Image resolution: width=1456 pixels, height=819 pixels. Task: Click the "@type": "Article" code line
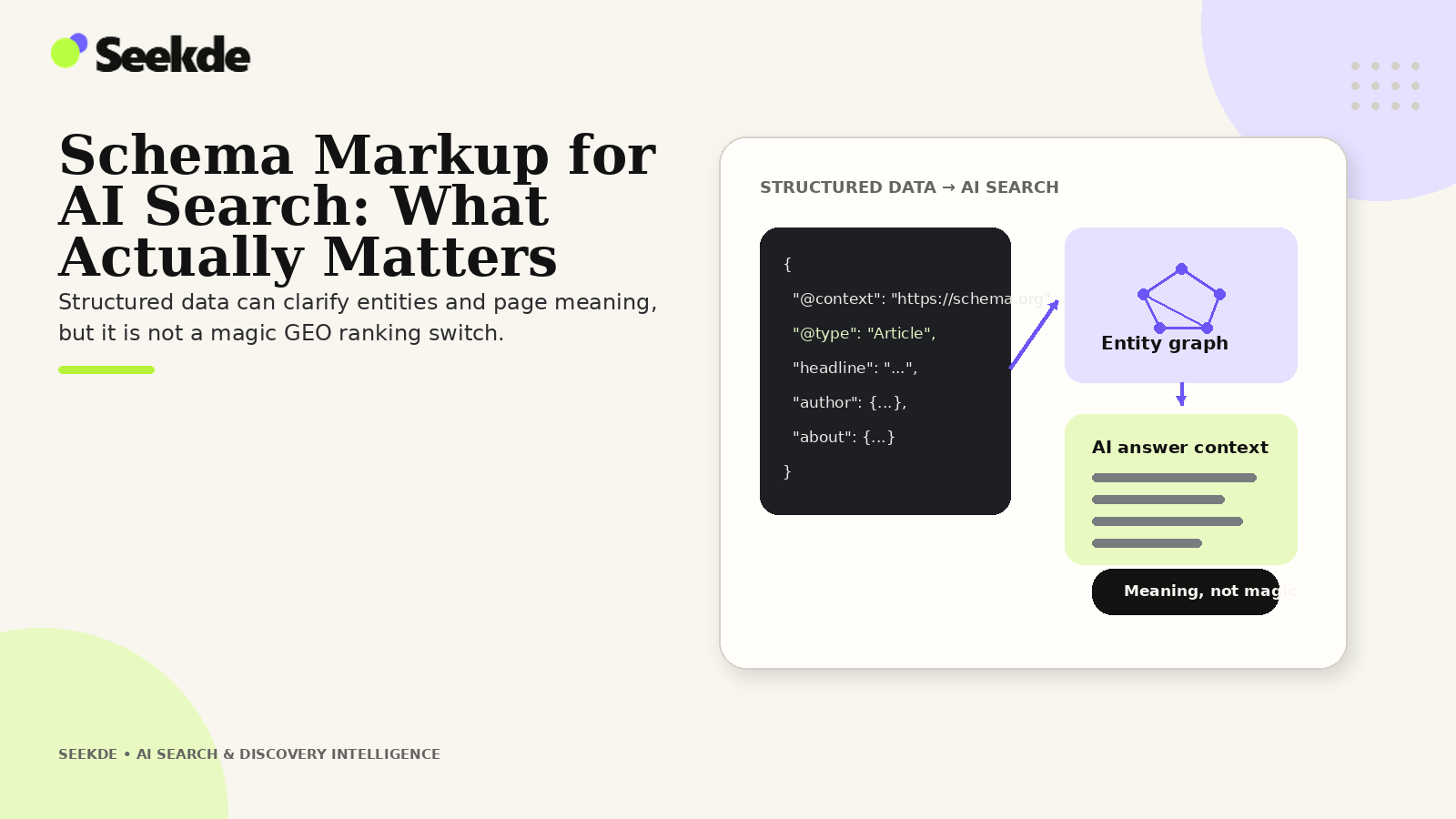coord(864,333)
